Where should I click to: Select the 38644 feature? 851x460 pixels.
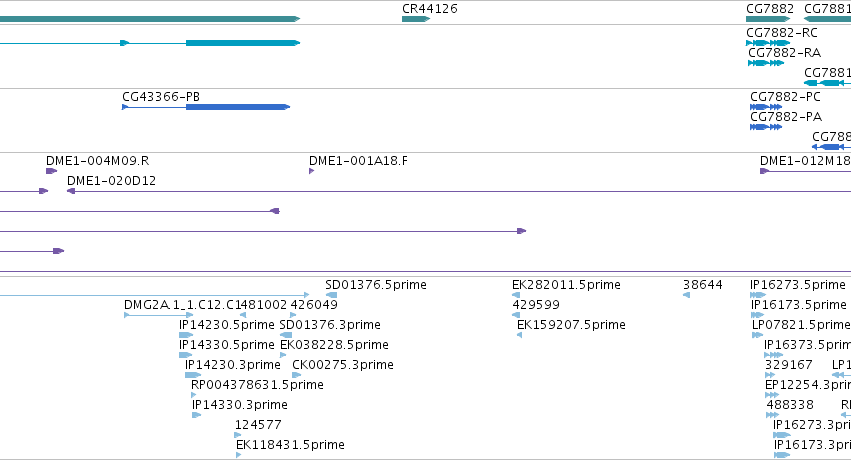tap(687, 295)
